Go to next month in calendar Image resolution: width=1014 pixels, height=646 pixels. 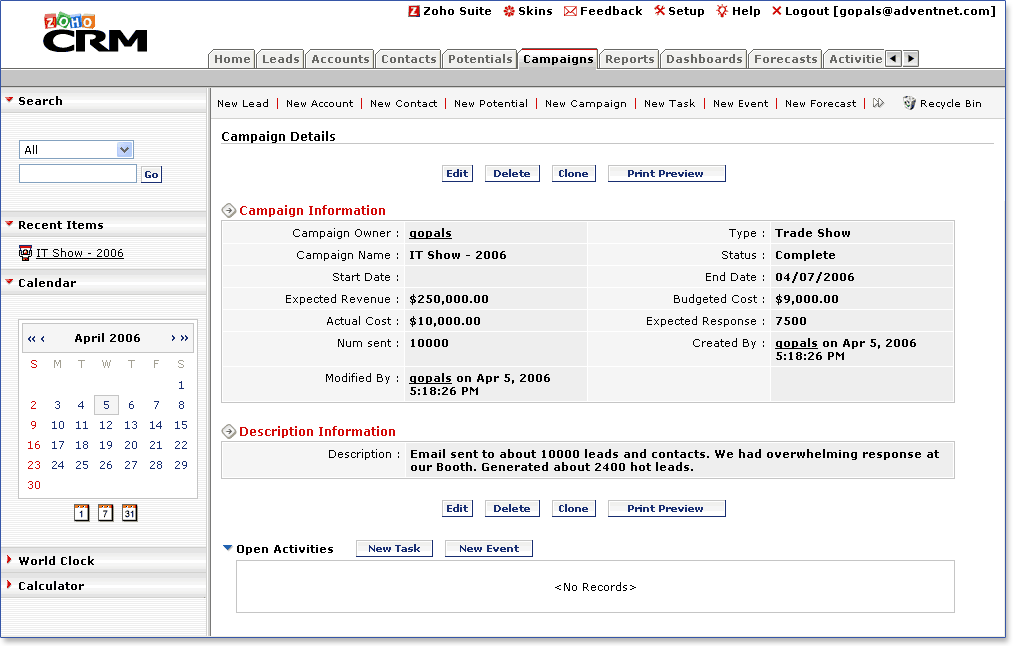click(x=173, y=338)
